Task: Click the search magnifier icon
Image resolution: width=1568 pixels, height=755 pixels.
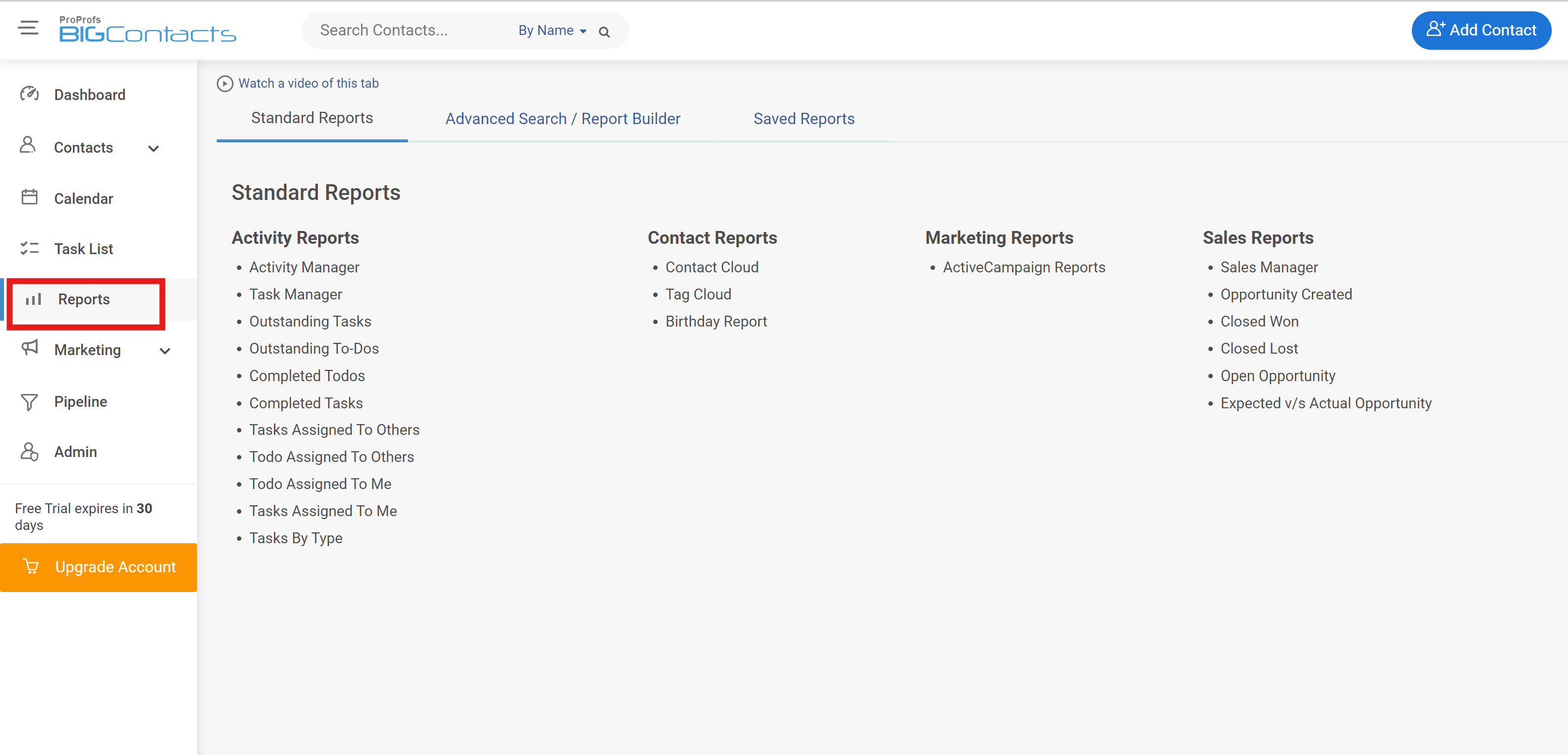Action: click(x=604, y=32)
